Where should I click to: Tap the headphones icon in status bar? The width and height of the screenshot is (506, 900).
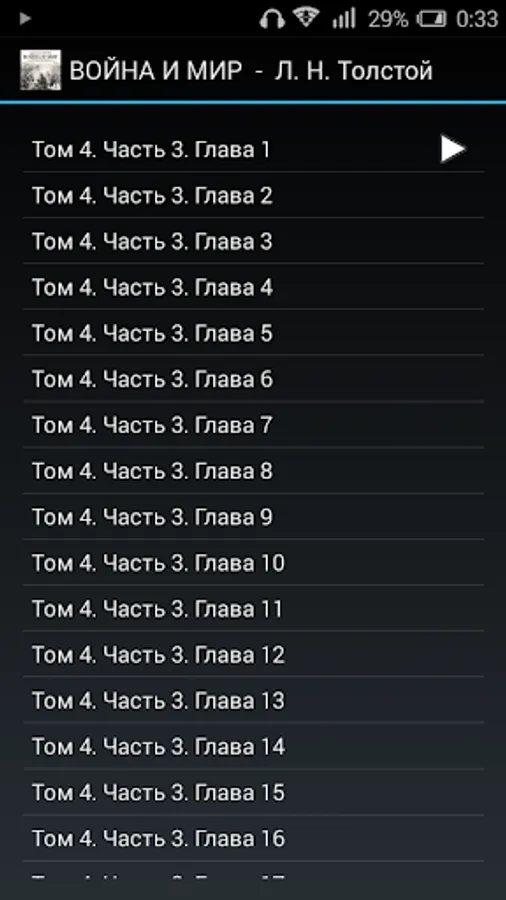click(x=272, y=19)
